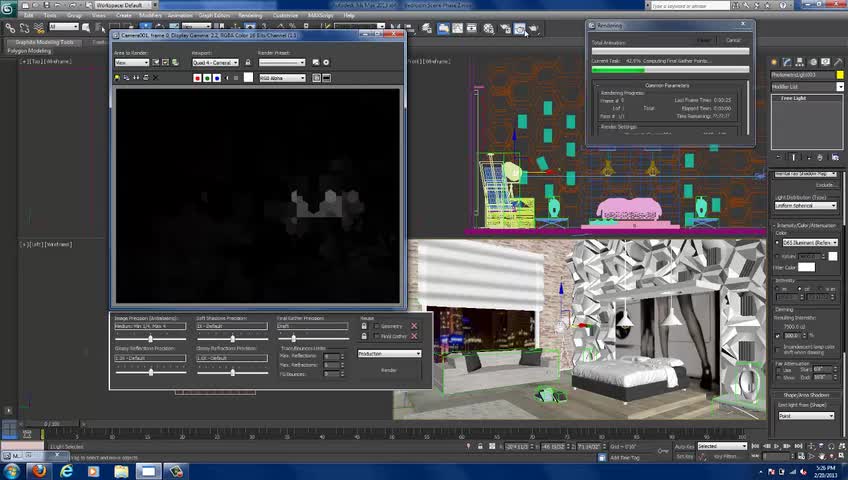
Task: Enable the red channel in render window
Action: [x=197, y=78]
